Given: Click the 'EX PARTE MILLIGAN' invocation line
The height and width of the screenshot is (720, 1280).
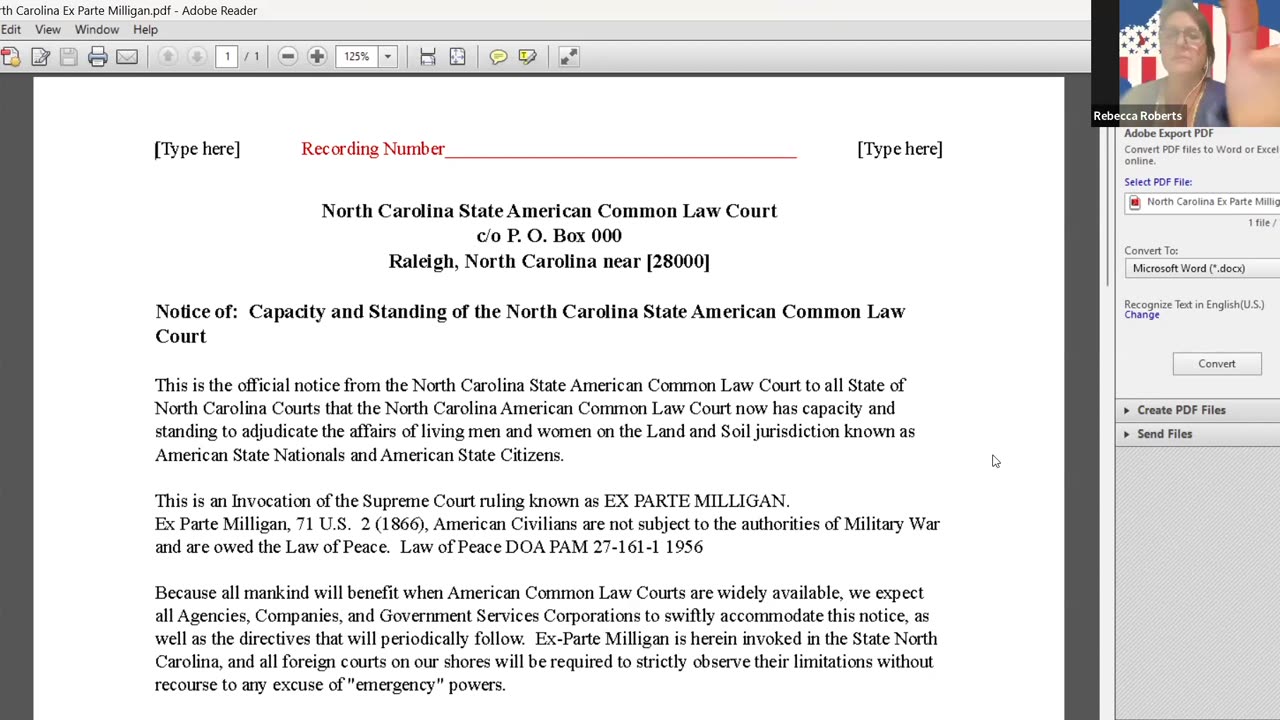Looking at the screenshot, I should coord(472,501).
